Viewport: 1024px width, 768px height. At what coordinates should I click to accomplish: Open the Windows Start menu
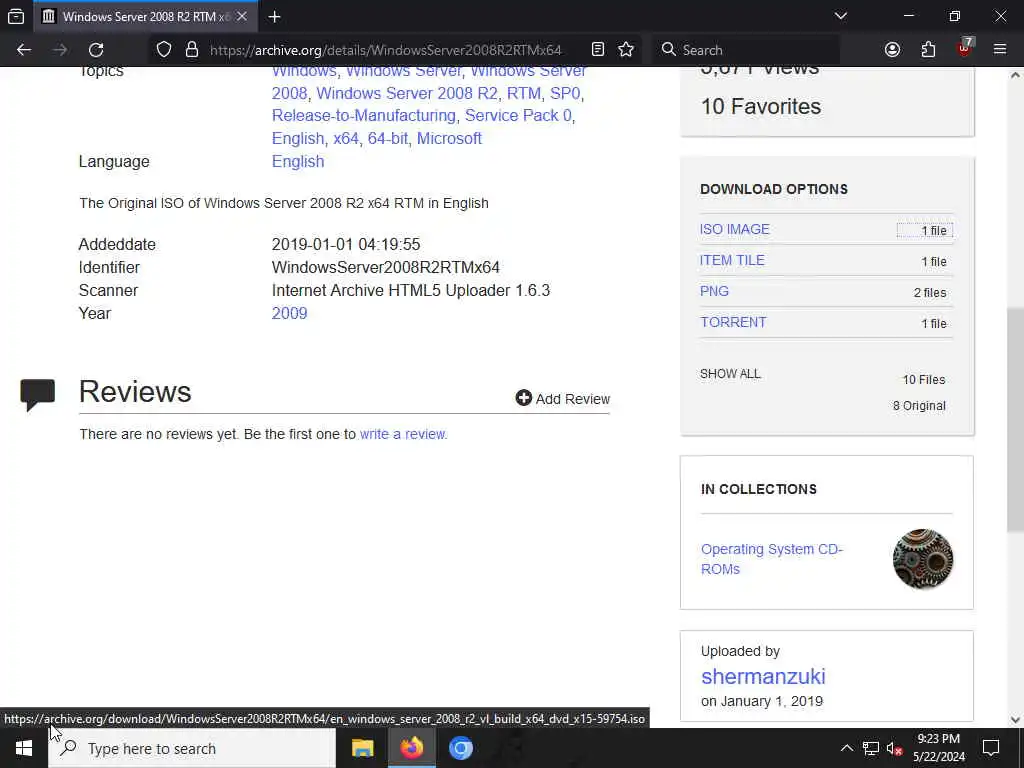click(x=24, y=748)
